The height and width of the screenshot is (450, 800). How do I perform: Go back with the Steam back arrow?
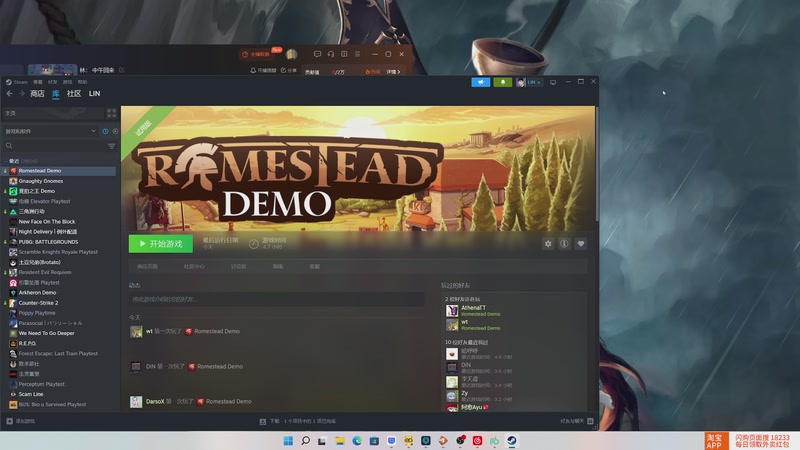(9, 93)
